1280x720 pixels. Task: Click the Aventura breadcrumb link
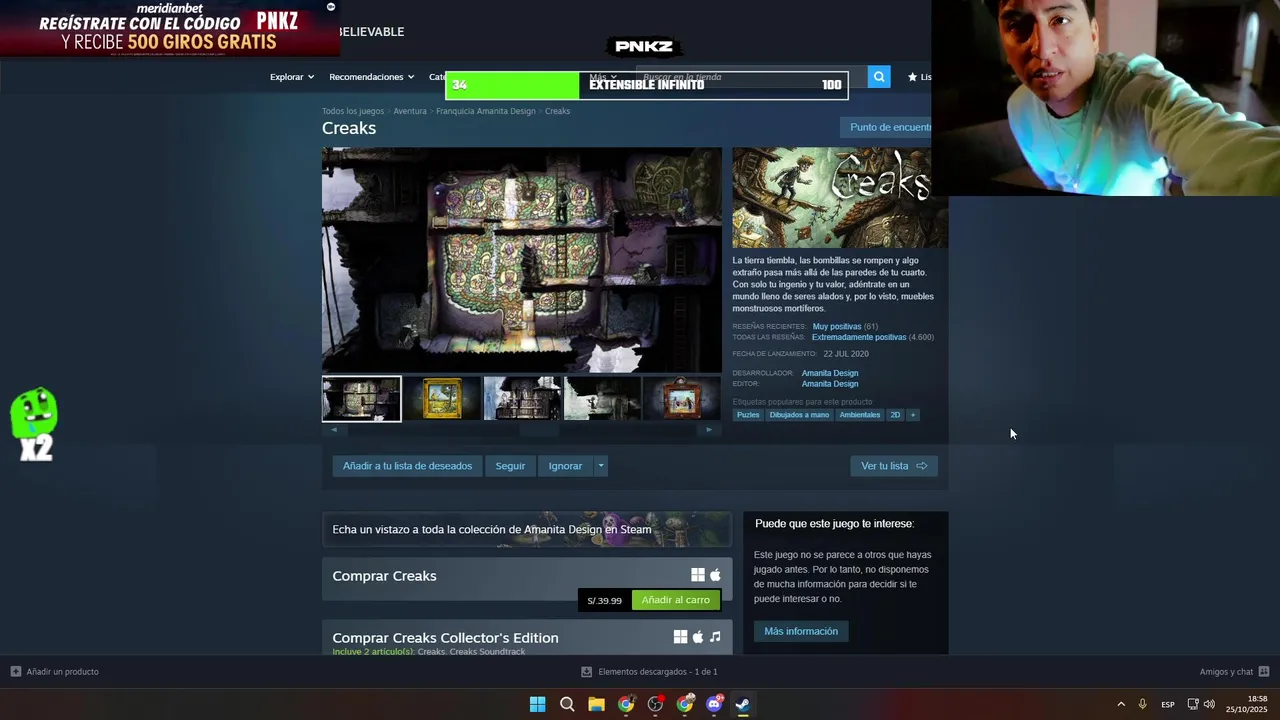(x=410, y=111)
